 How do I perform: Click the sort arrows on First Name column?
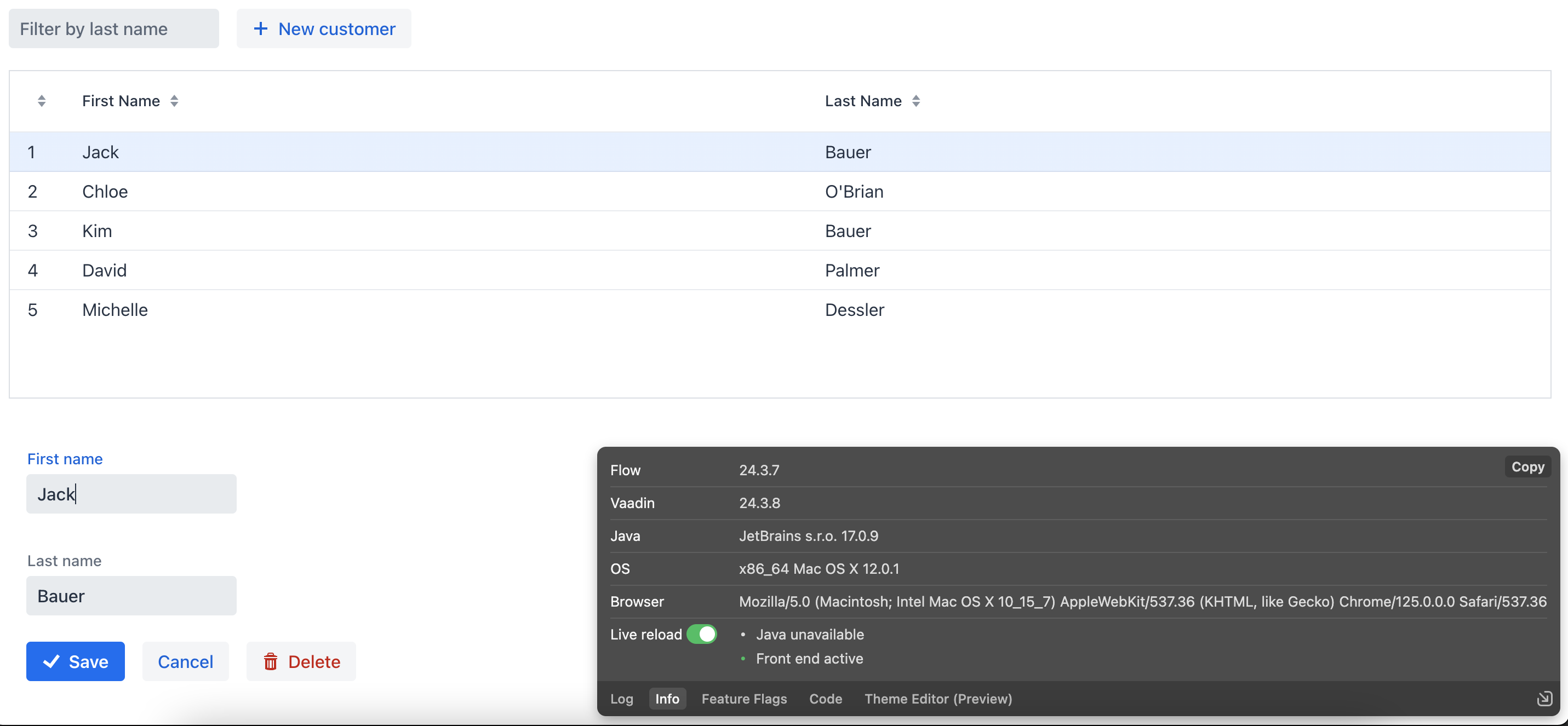click(175, 101)
